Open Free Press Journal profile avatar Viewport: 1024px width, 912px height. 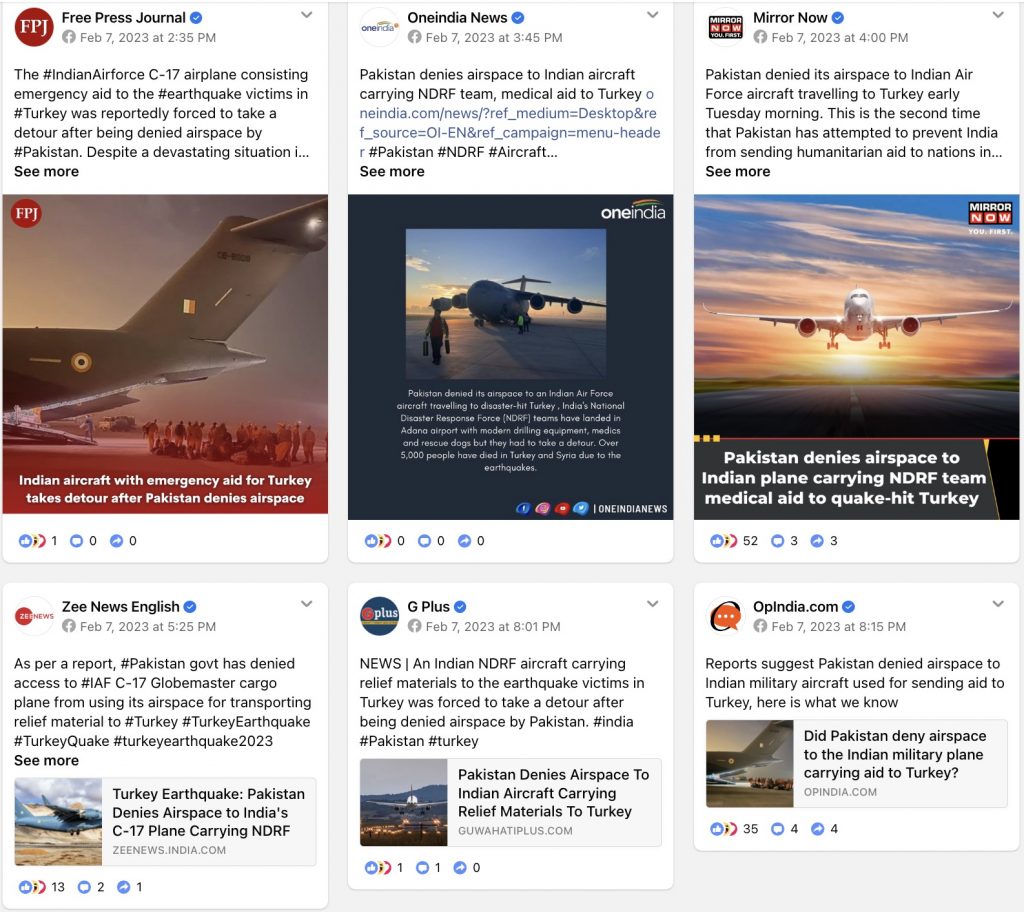coord(33,27)
